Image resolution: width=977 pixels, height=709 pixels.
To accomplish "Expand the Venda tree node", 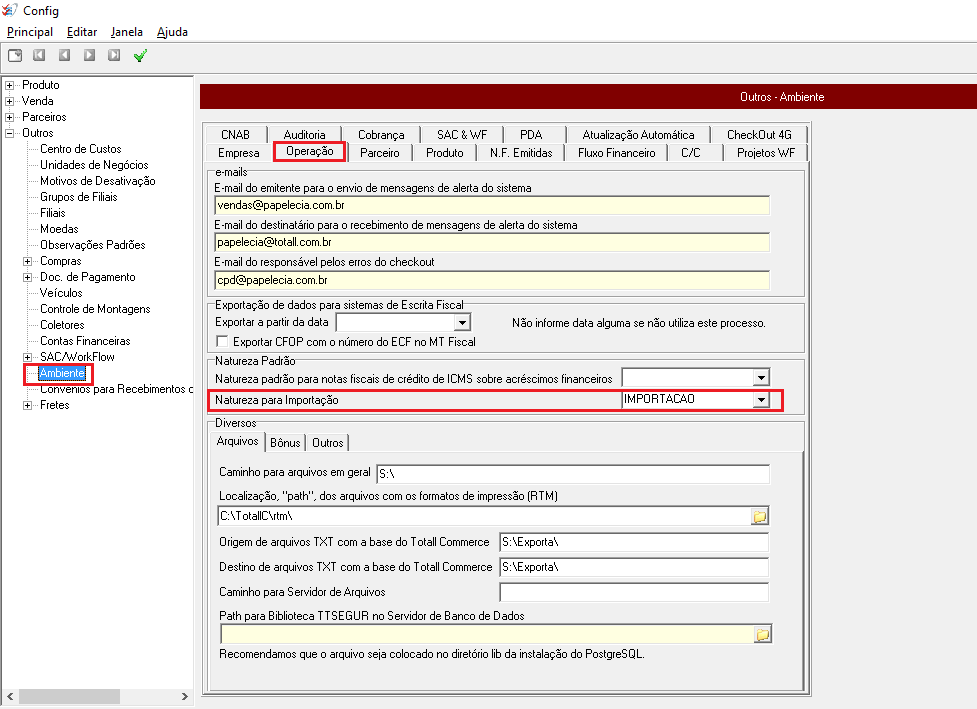I will point(9,101).
